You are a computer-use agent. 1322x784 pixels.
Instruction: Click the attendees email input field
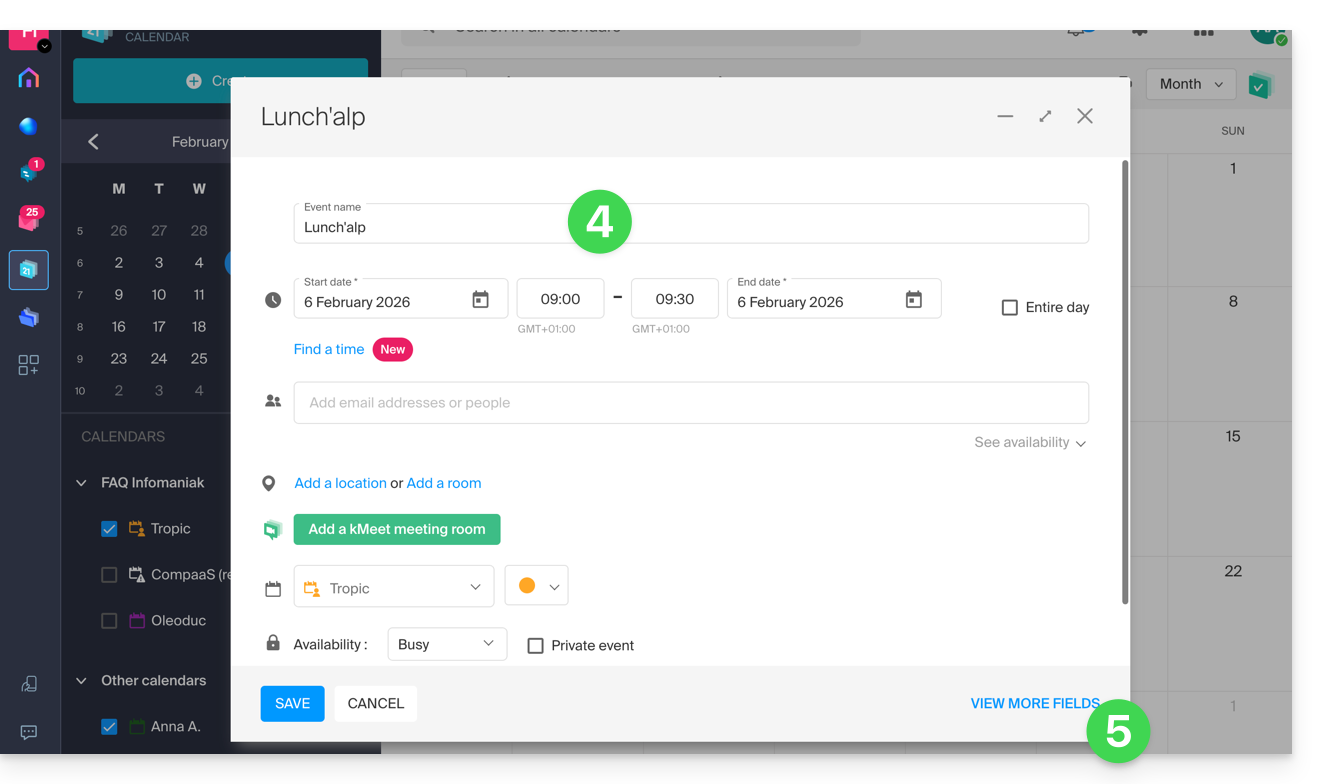(690, 402)
